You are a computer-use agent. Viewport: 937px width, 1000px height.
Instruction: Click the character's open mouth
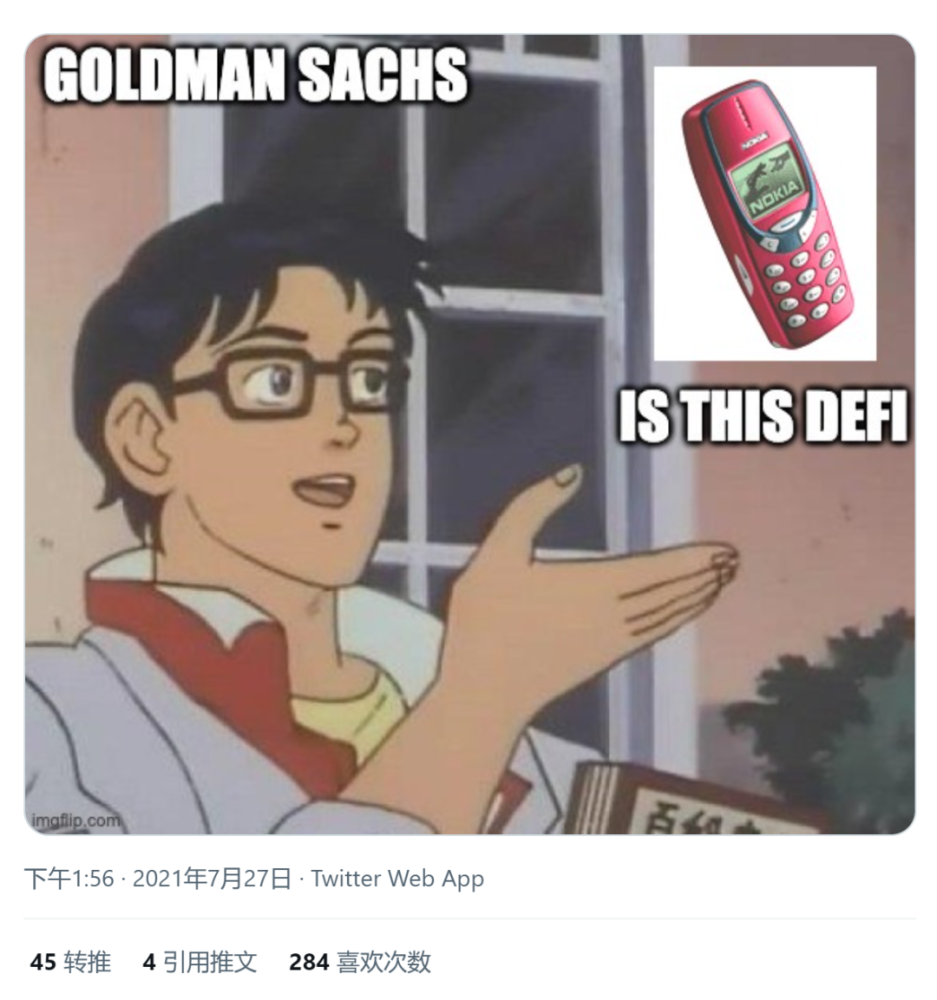point(325,492)
